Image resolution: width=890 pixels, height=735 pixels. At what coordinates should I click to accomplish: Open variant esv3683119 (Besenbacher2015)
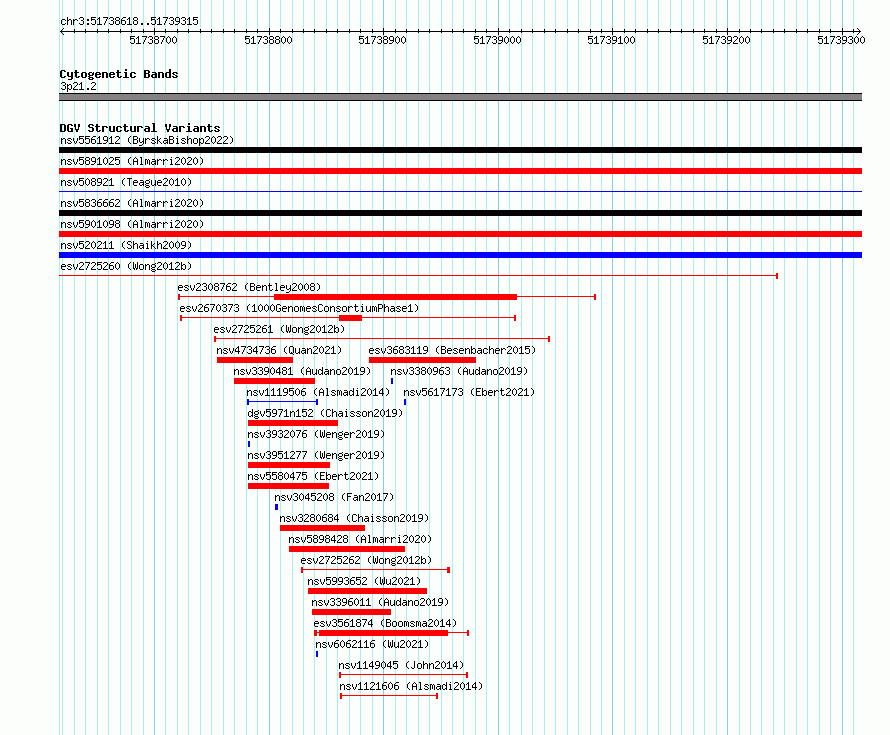pyautogui.click(x=452, y=350)
